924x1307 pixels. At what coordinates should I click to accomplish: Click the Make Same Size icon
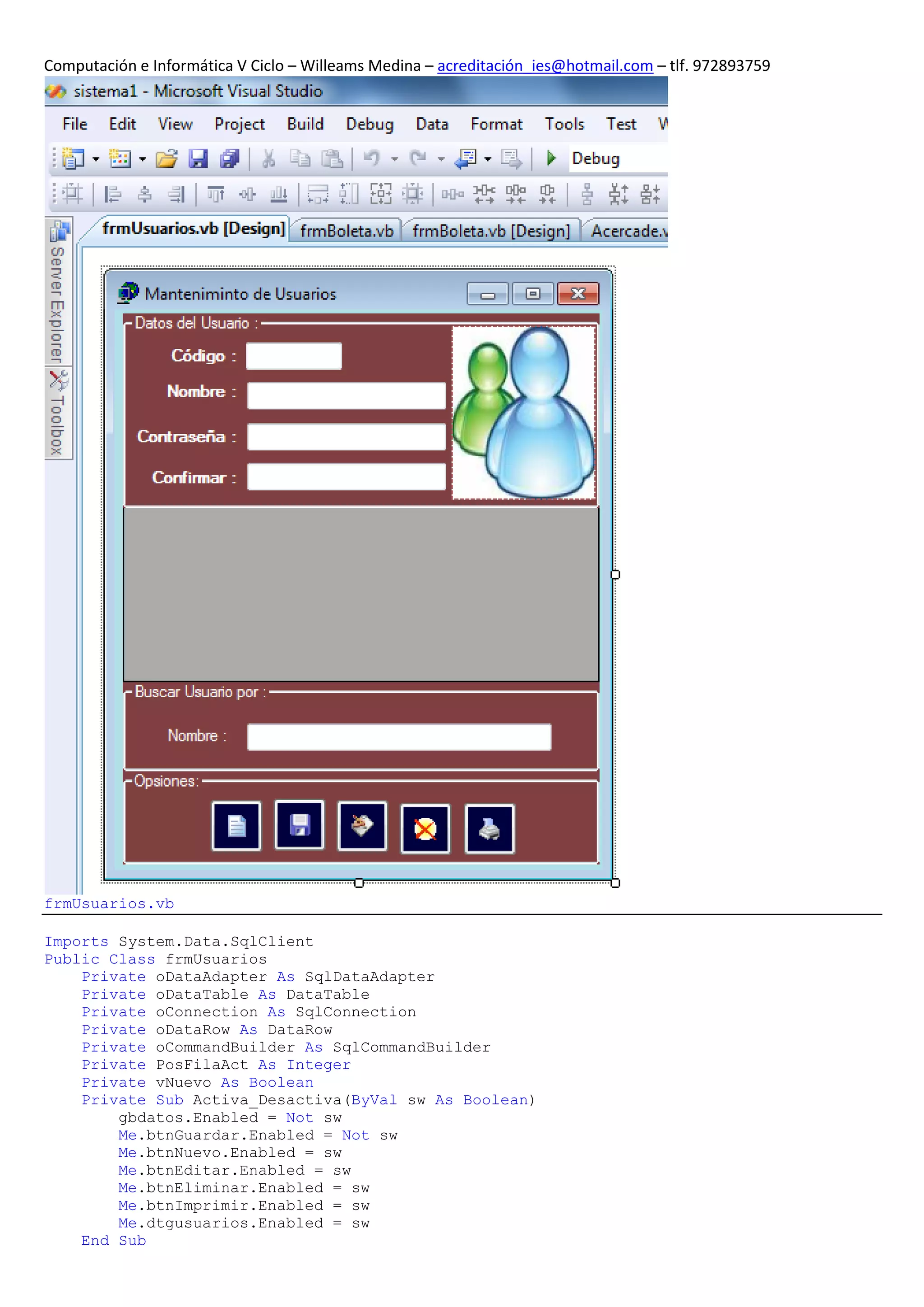381,194
